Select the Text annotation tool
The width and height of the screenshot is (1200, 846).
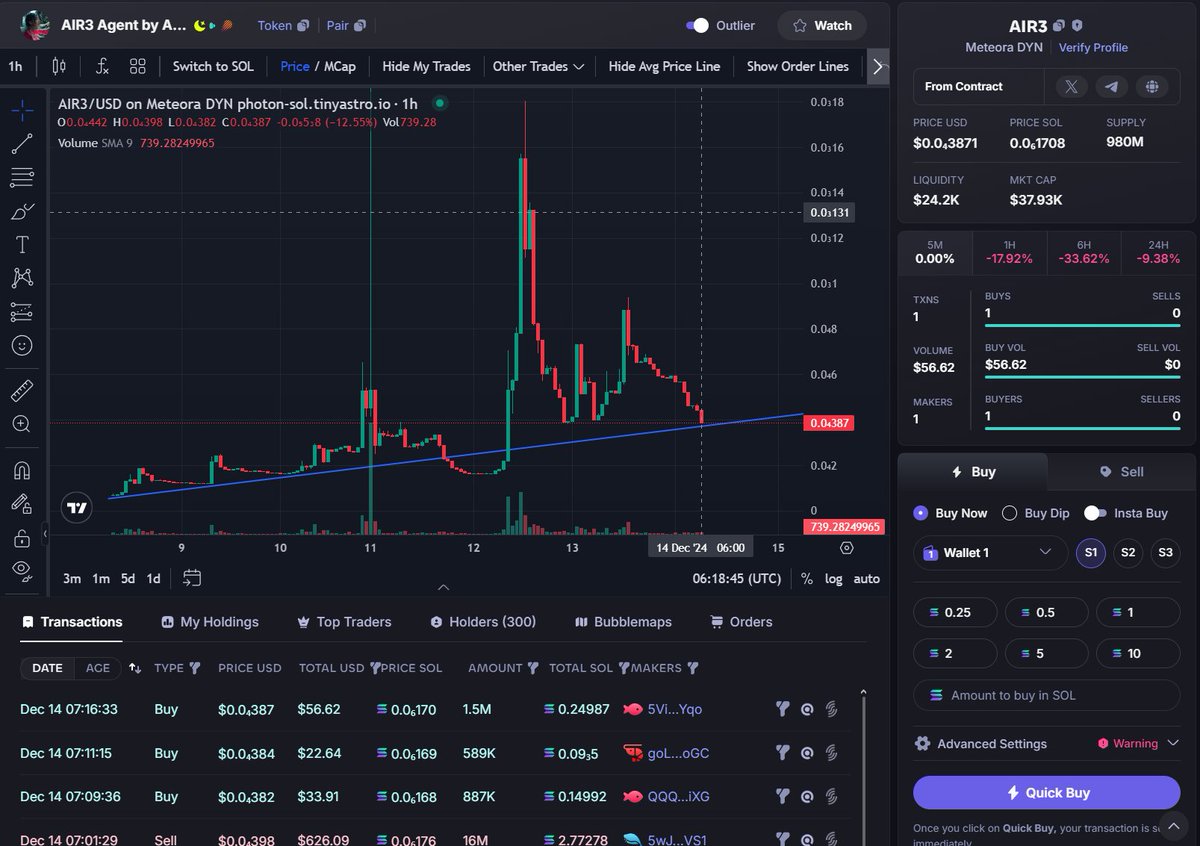[x=22, y=245]
